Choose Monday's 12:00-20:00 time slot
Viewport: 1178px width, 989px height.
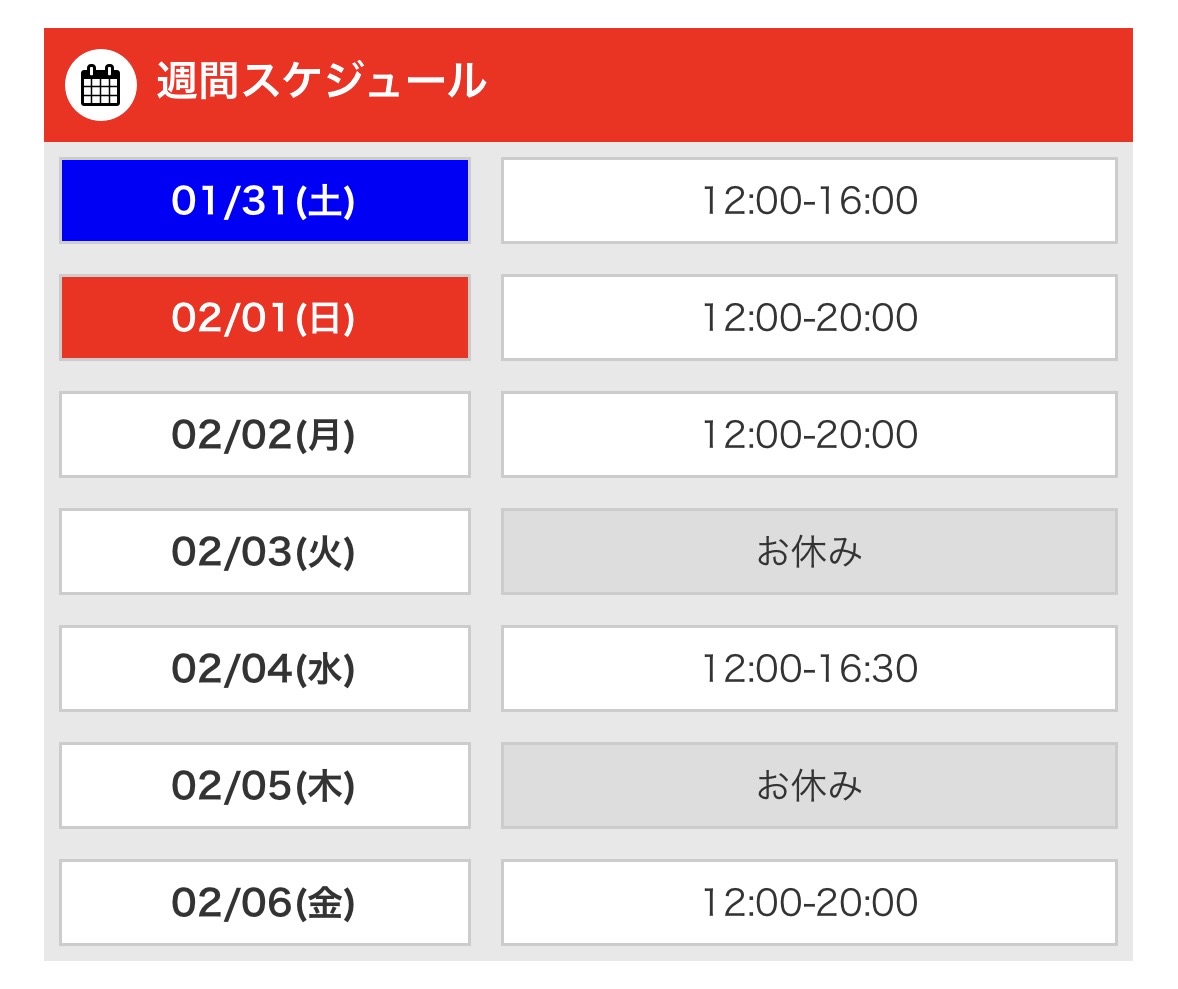[808, 434]
